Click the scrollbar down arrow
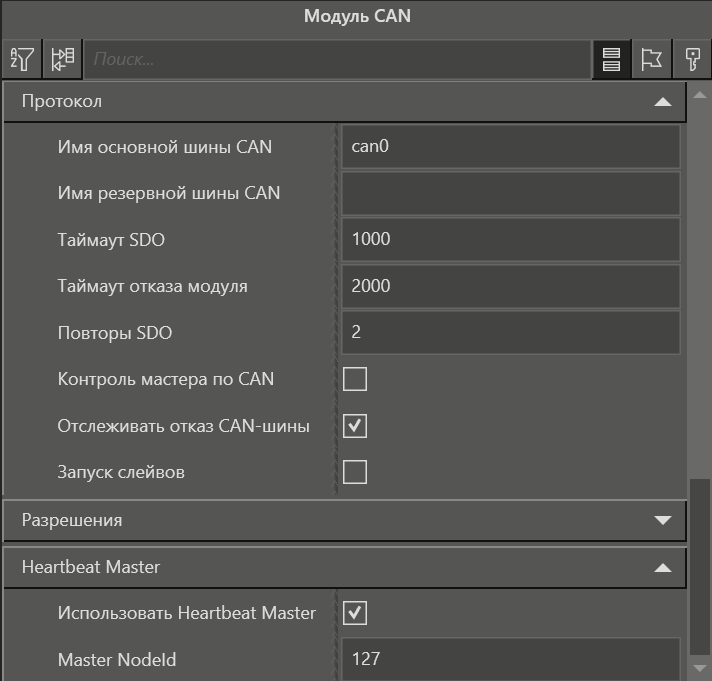The image size is (712, 681). [699, 668]
